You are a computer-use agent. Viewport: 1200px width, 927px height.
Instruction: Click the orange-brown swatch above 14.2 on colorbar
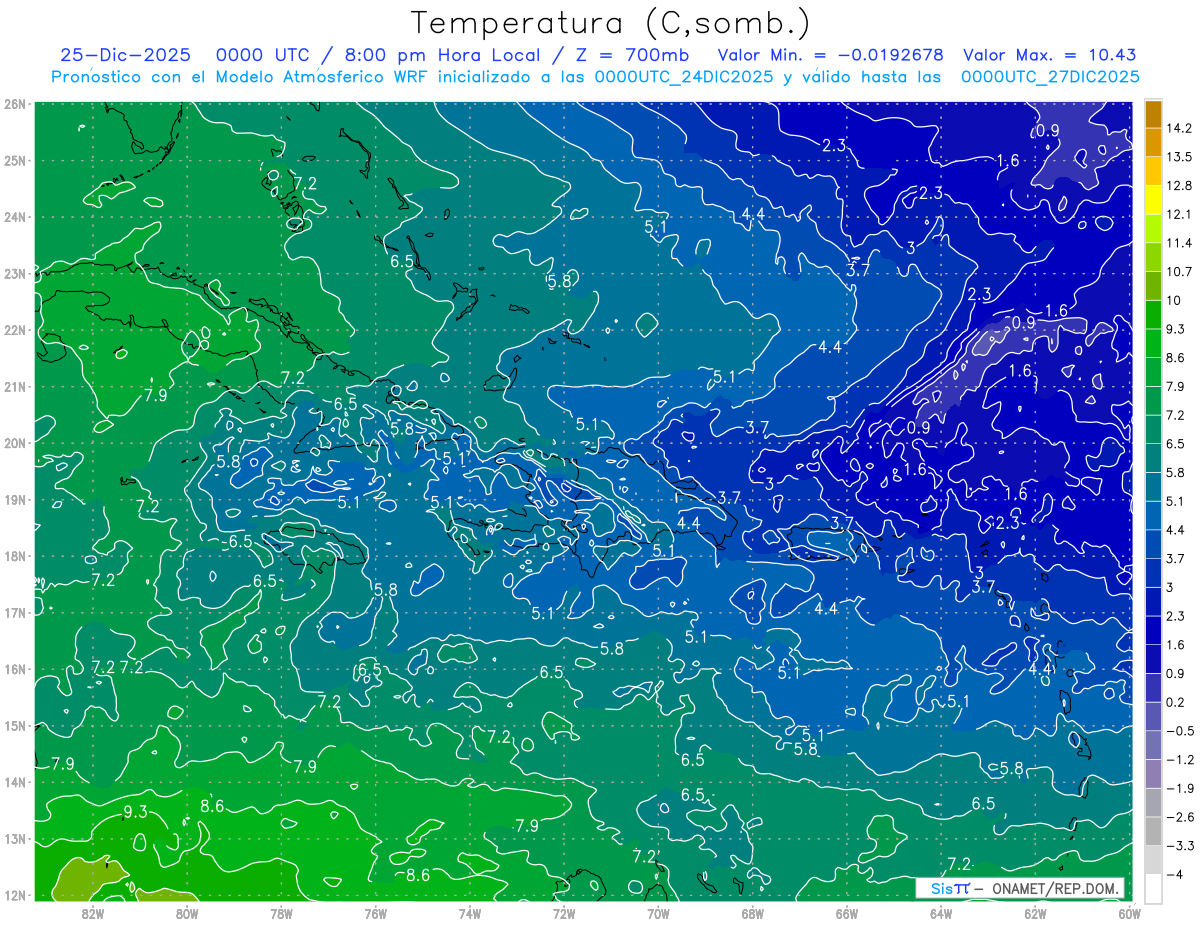coord(1153,113)
